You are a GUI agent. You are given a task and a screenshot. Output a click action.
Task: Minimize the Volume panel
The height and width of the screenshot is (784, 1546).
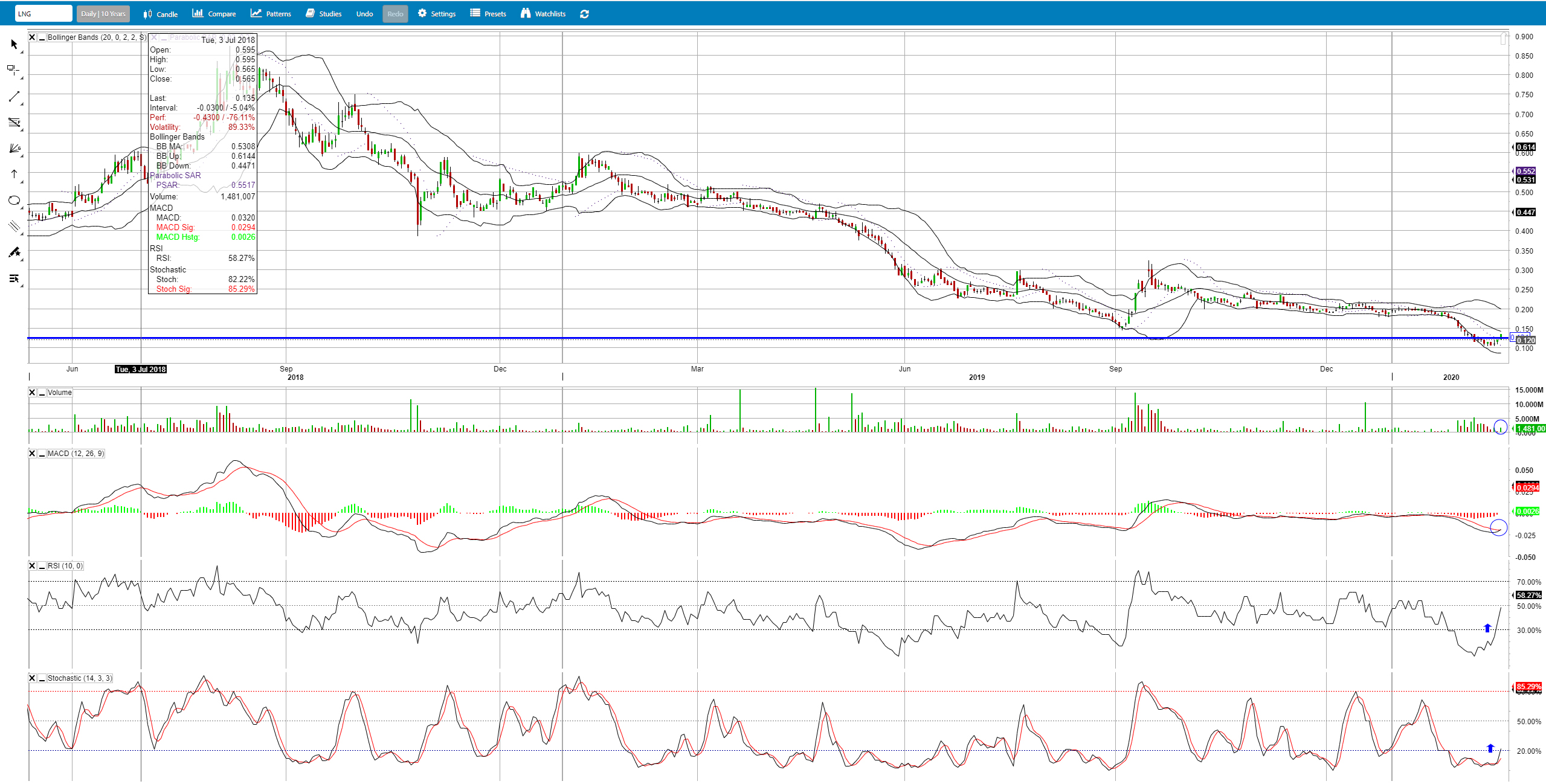(42, 393)
